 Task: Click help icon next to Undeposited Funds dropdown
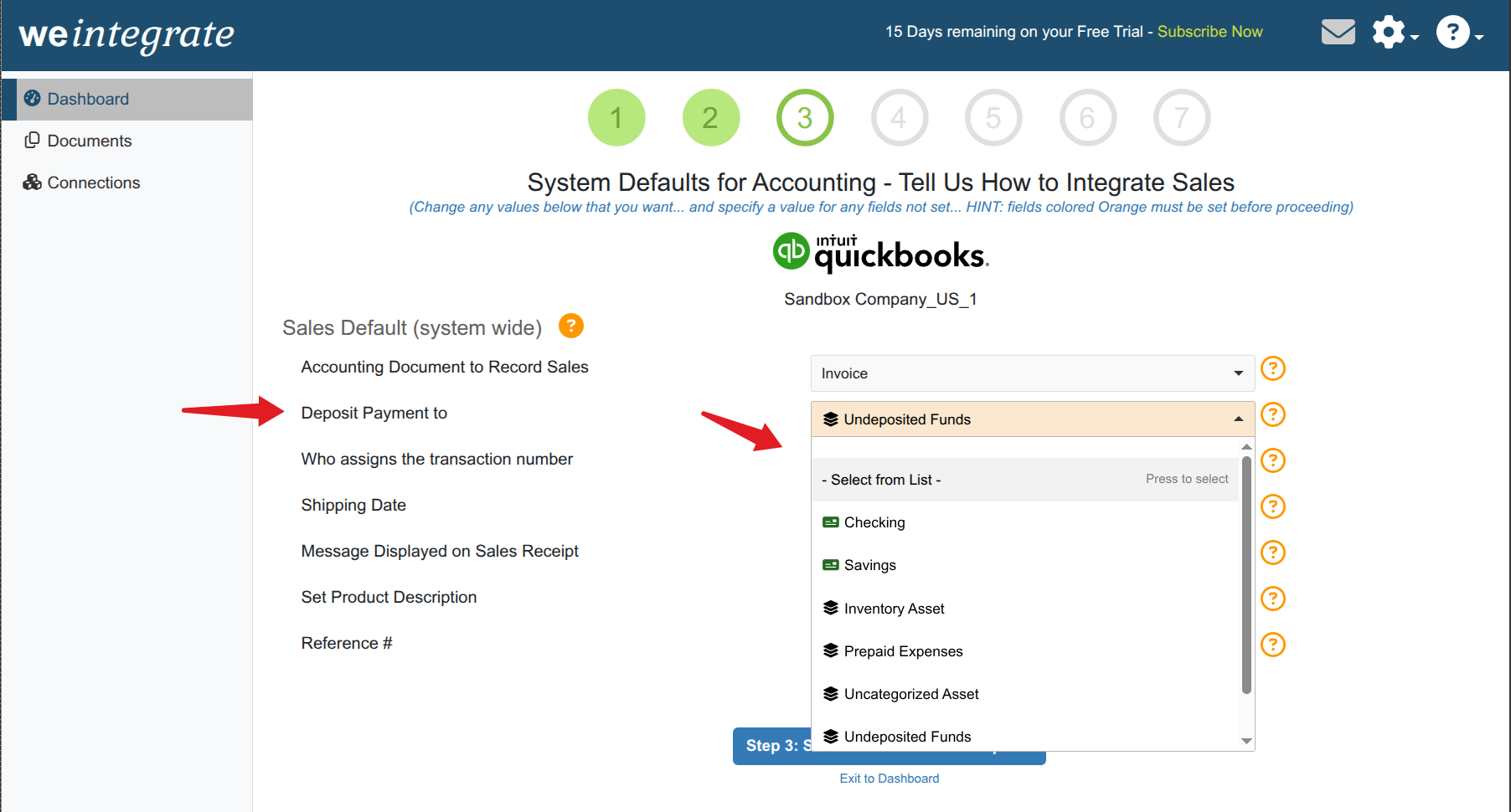(x=1272, y=414)
